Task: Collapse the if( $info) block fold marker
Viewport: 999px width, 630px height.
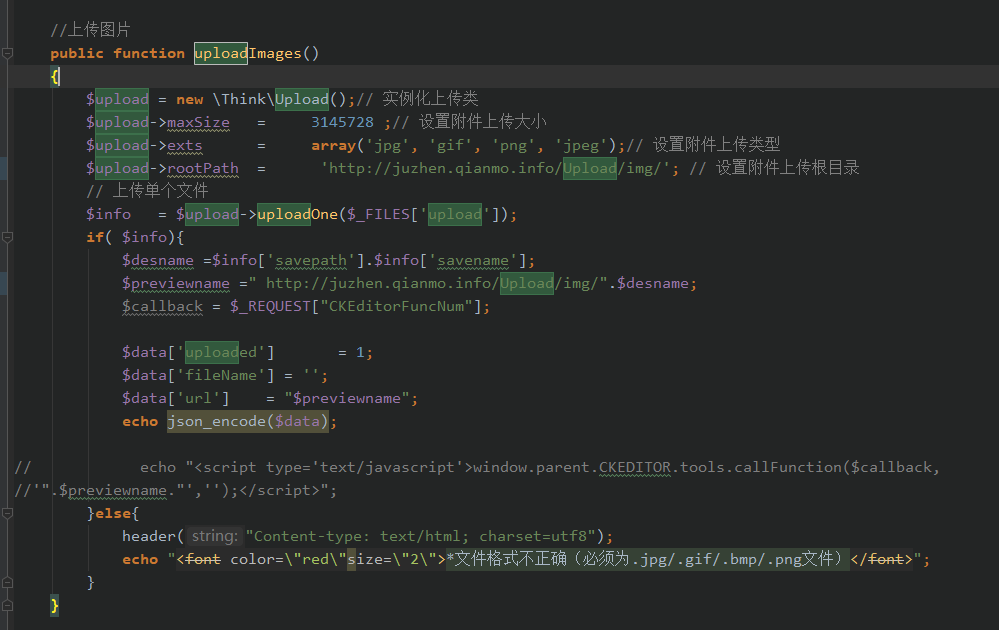Action: 8,238
